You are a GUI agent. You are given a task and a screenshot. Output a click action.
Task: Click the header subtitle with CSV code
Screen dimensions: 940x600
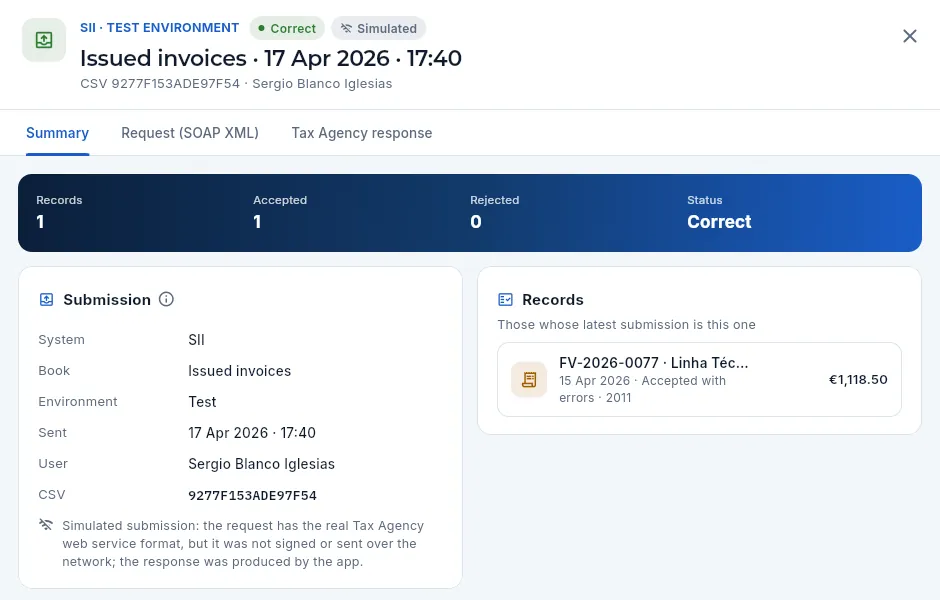click(x=236, y=84)
